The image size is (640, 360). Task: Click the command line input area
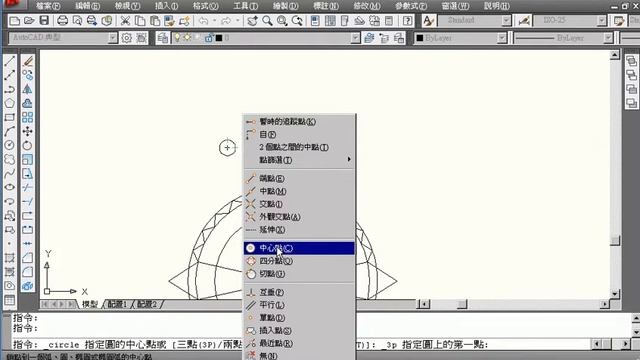point(302,344)
